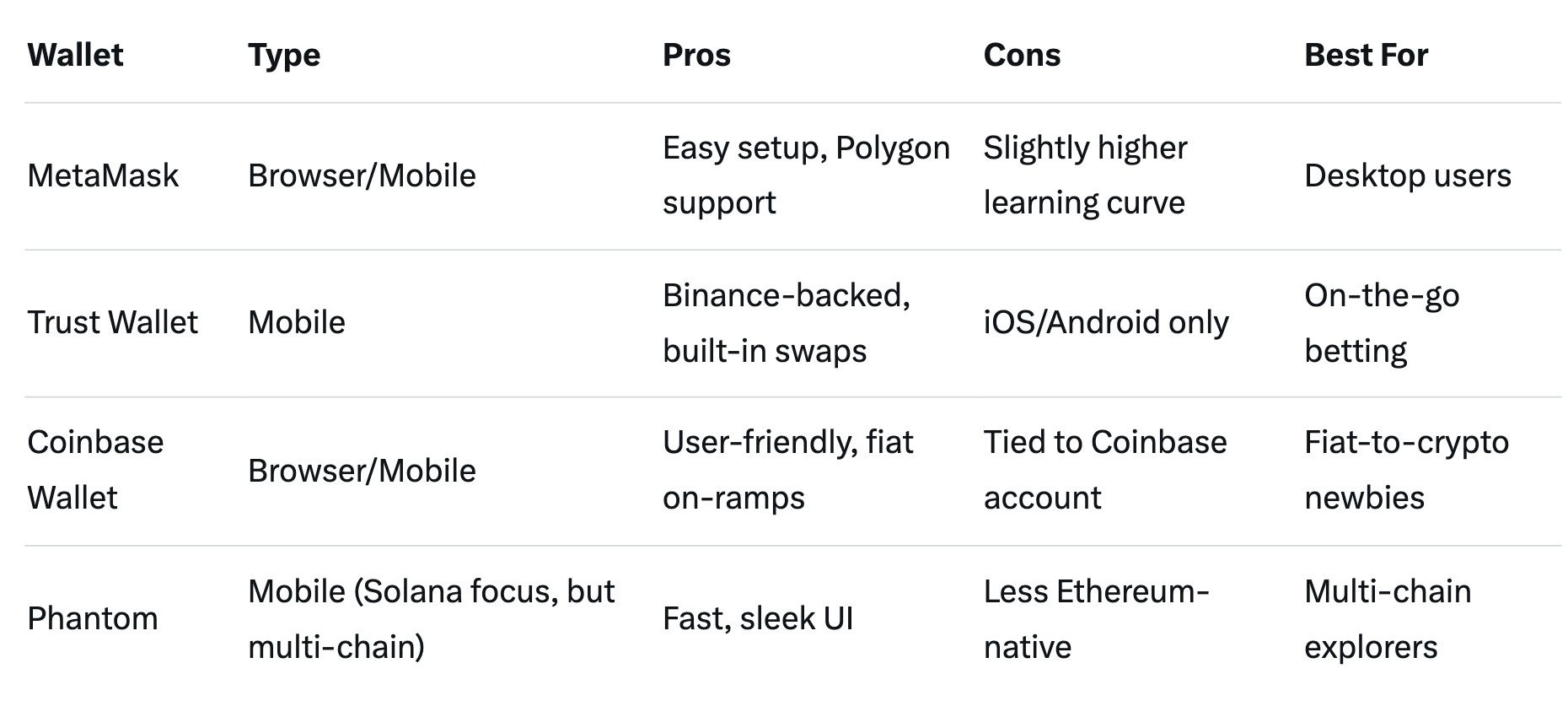Click the Best For column header
This screenshot has height=717, width=1568.
(x=1366, y=56)
